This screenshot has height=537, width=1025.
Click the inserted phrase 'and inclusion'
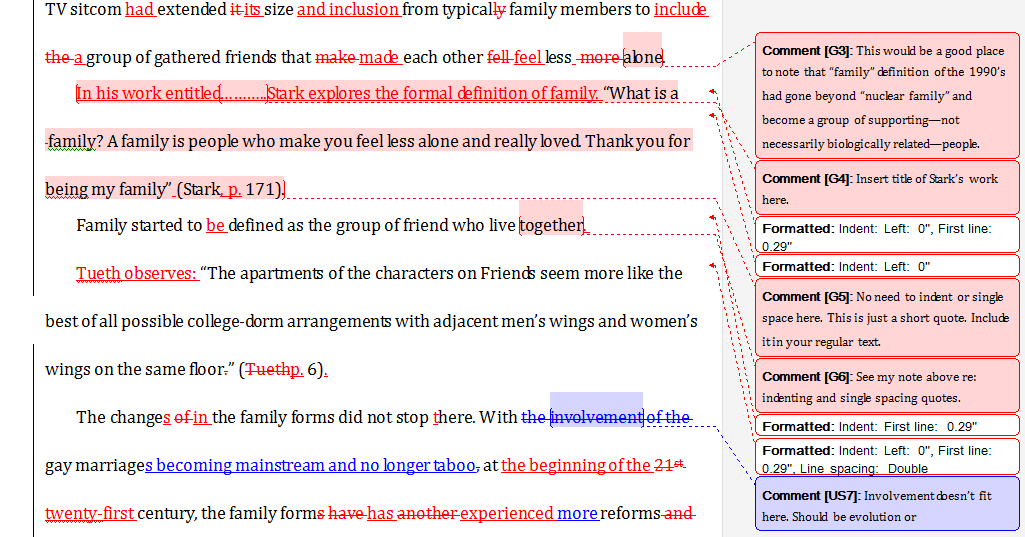click(347, 10)
